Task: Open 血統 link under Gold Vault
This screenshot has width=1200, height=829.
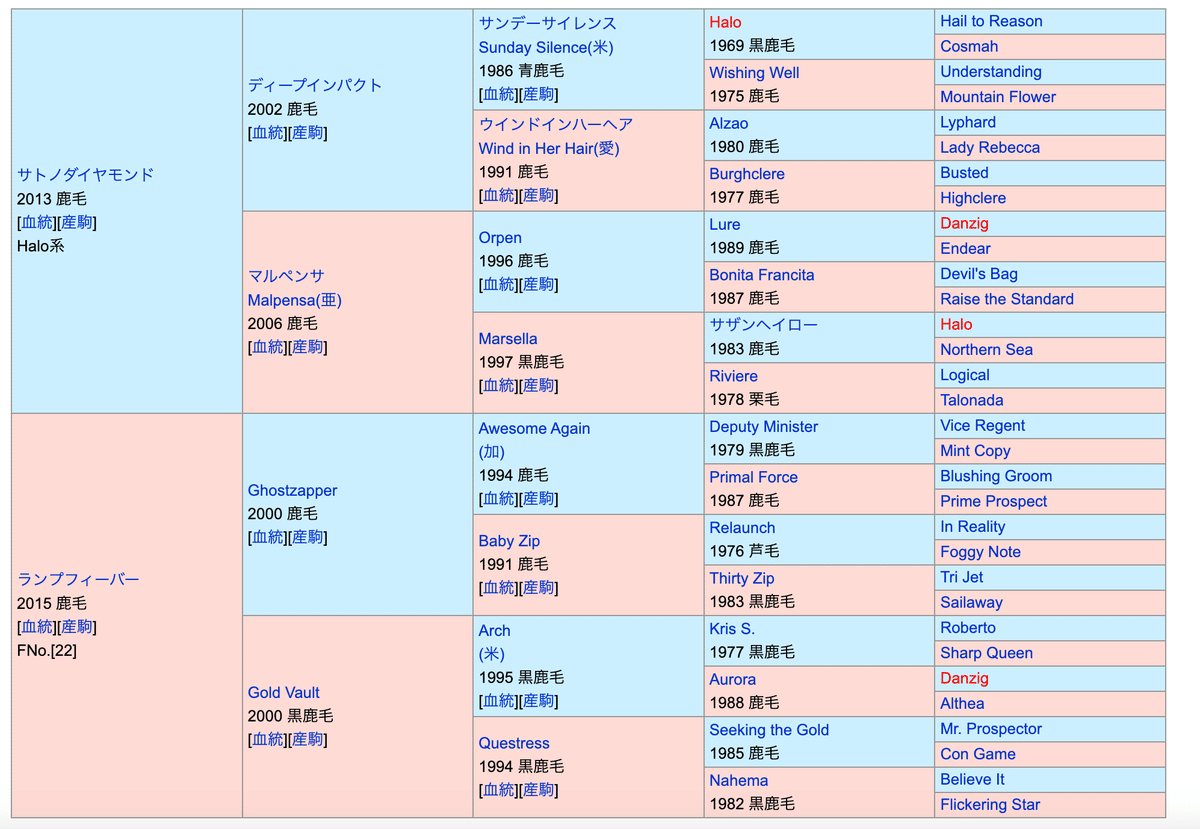Action: click(x=267, y=740)
